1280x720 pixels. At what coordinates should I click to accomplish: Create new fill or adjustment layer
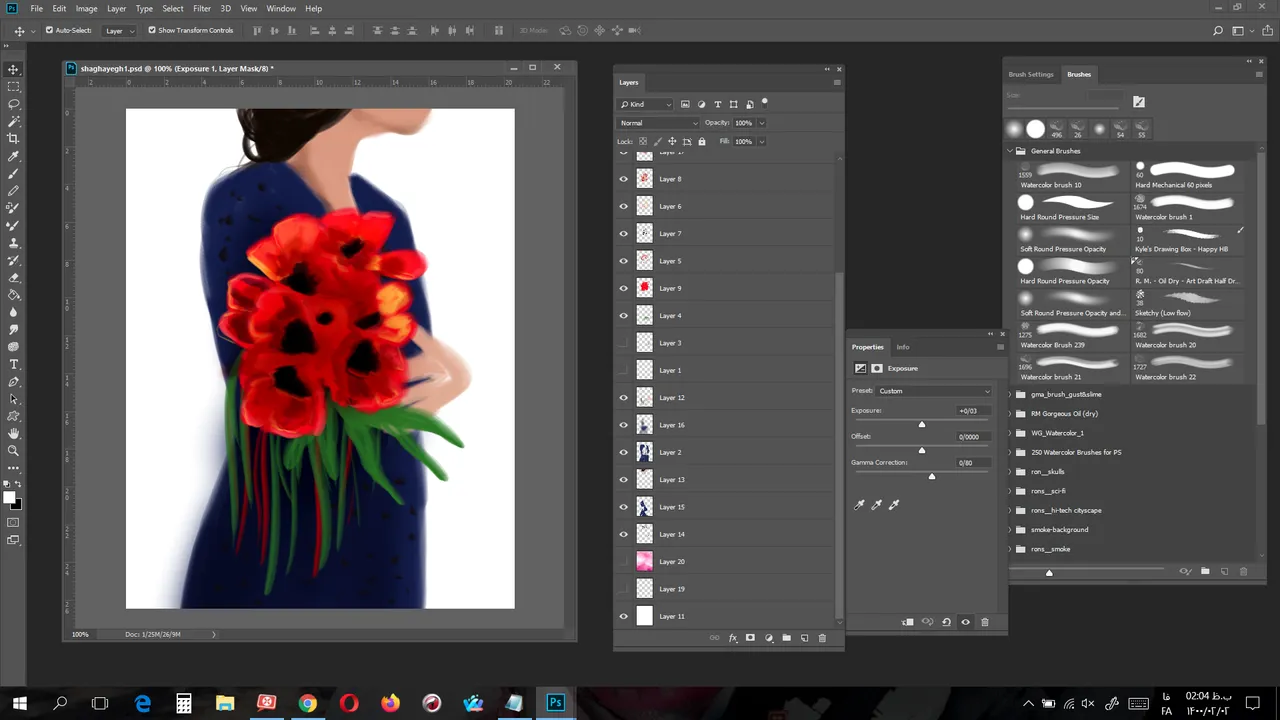point(769,638)
